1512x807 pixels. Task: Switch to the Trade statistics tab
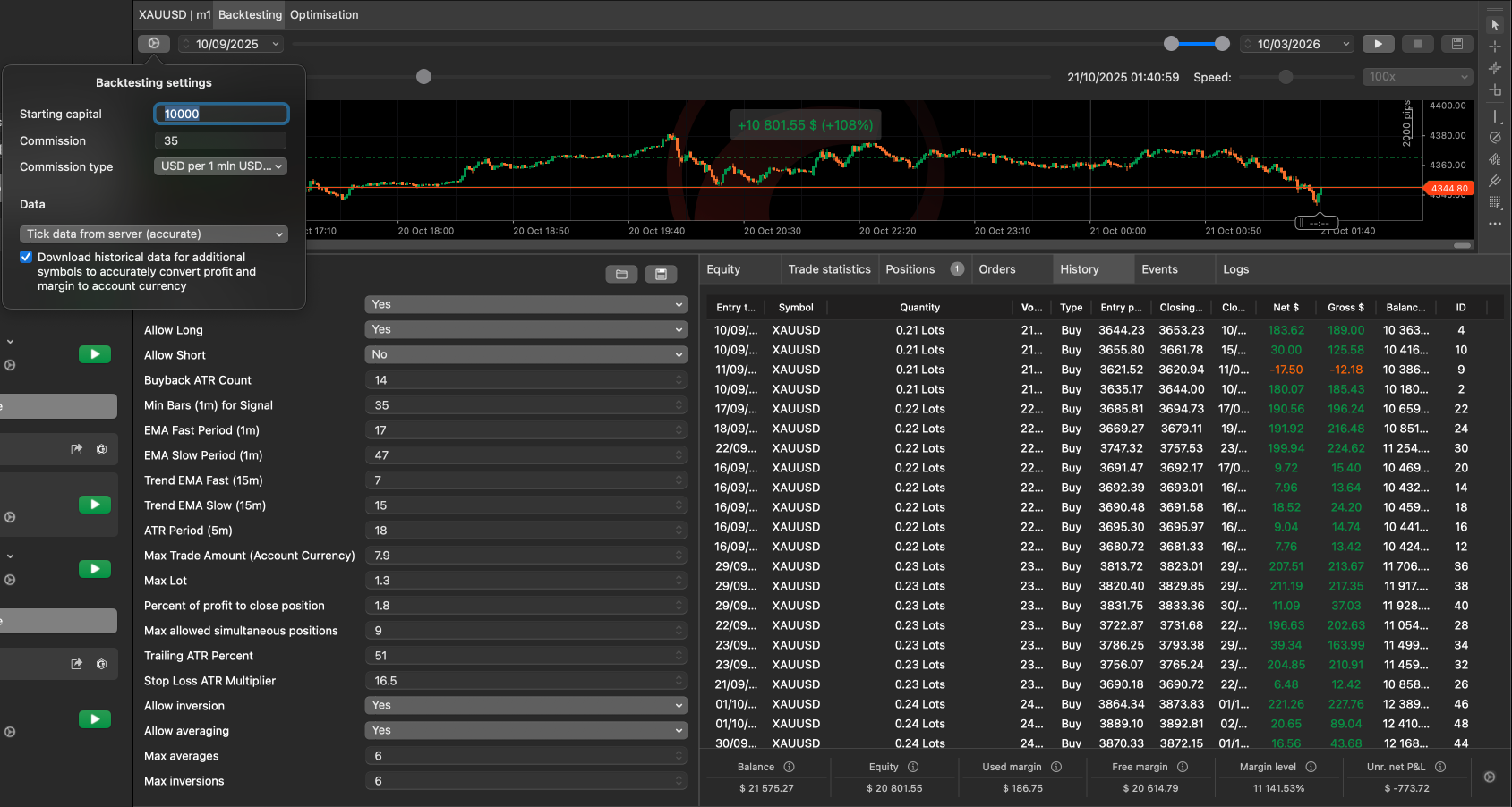(x=829, y=269)
